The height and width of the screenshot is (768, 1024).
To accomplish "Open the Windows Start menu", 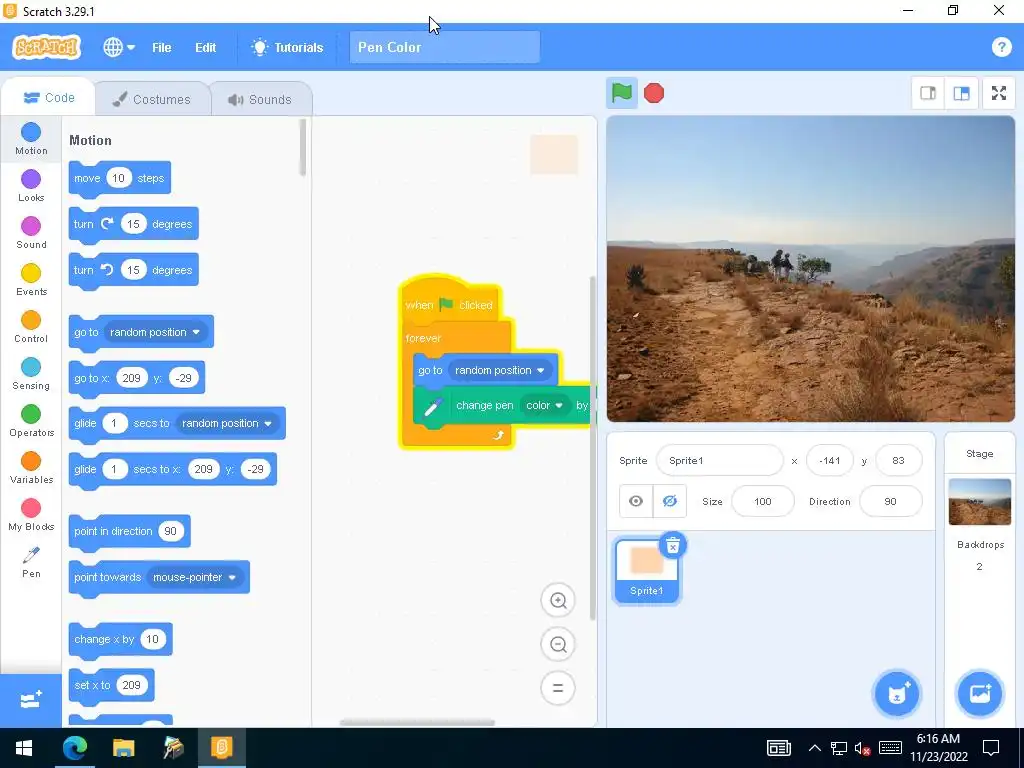I will click(x=24, y=748).
